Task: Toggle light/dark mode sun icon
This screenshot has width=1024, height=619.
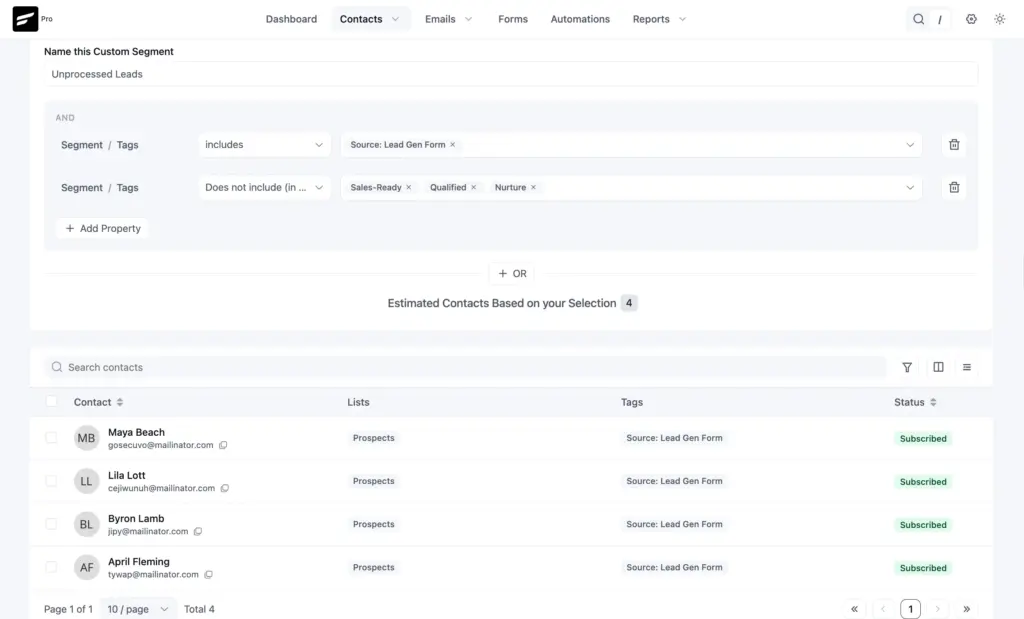Action: coord(999,19)
